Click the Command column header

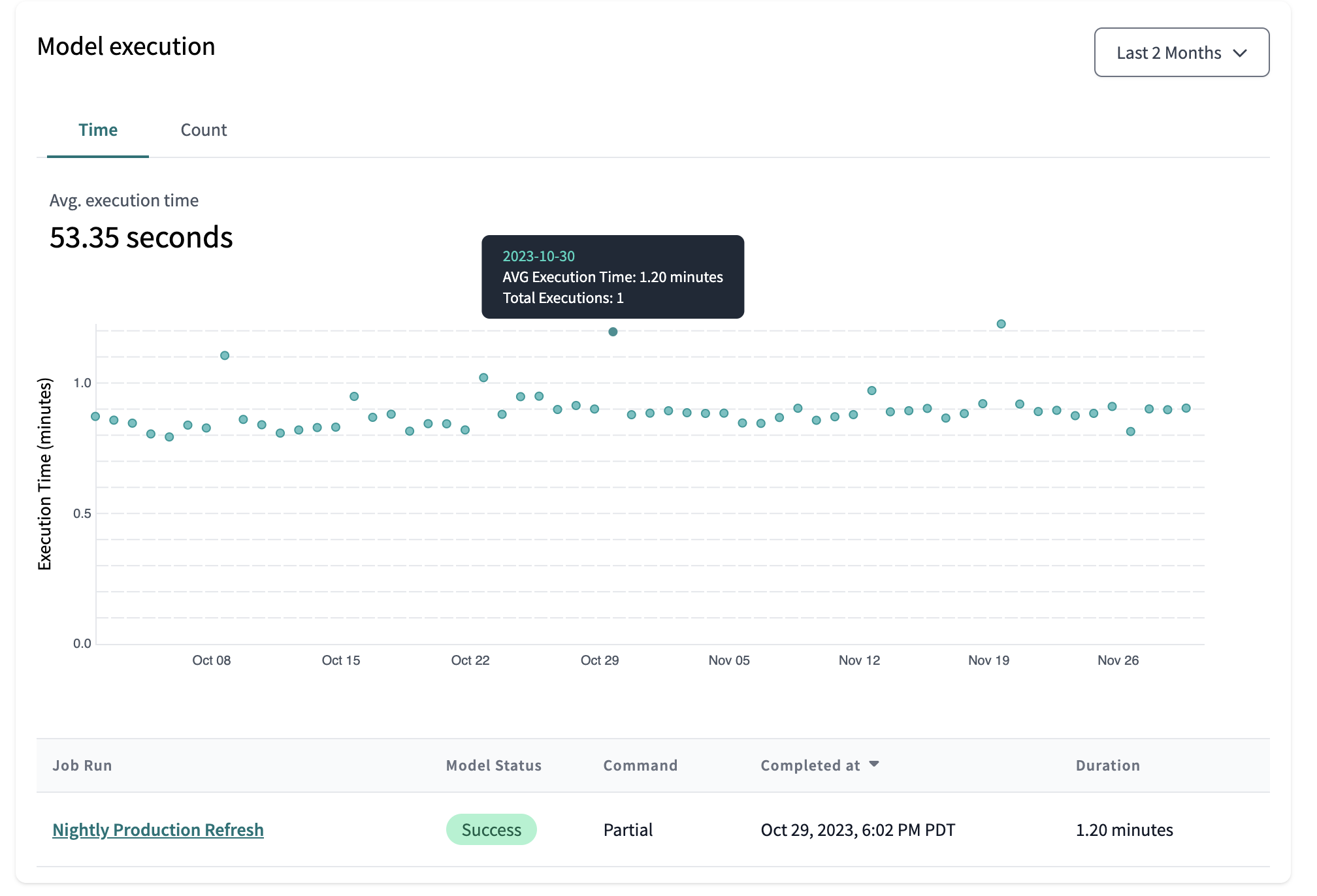tap(640, 765)
